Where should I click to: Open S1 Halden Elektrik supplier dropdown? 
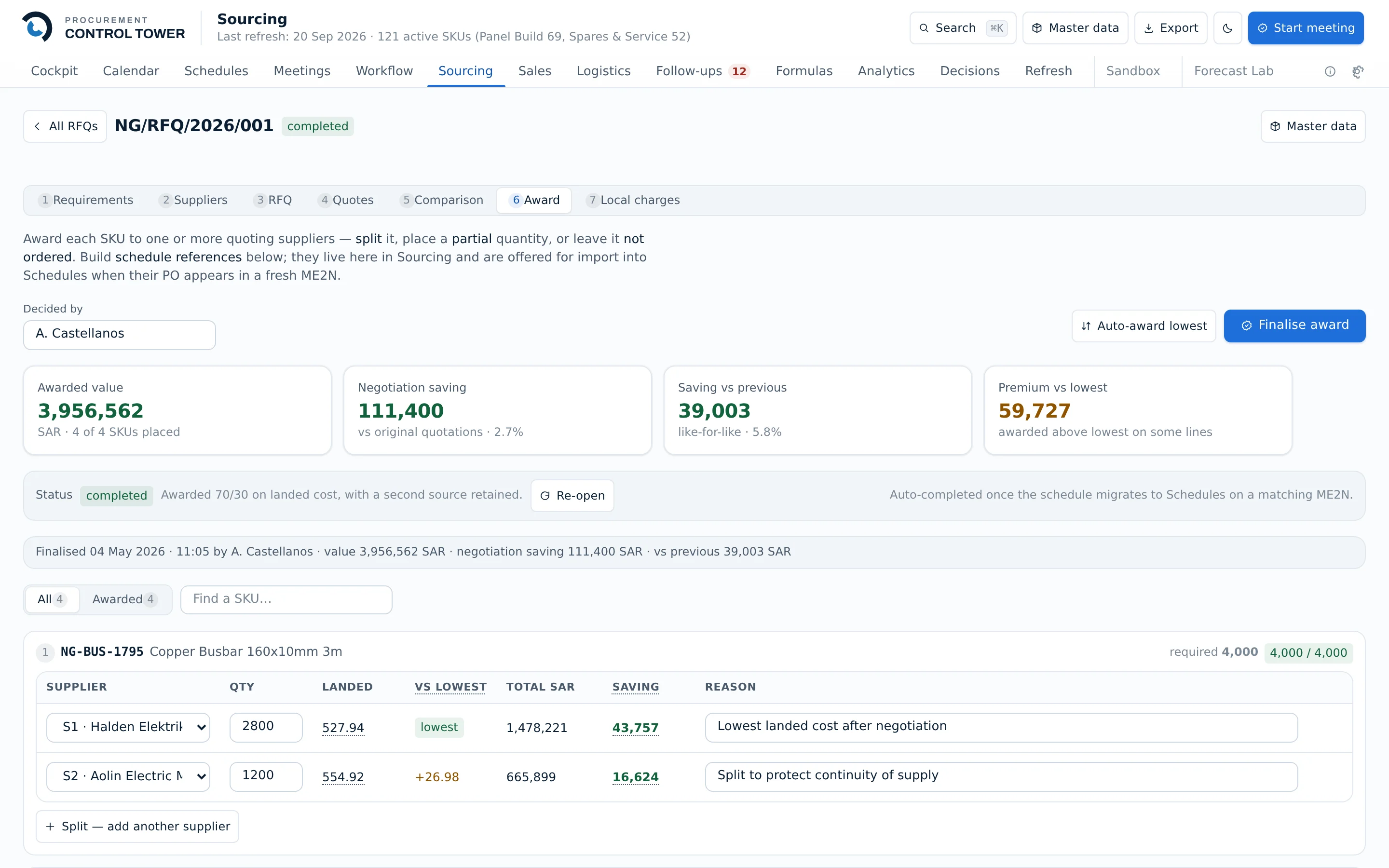[128, 727]
